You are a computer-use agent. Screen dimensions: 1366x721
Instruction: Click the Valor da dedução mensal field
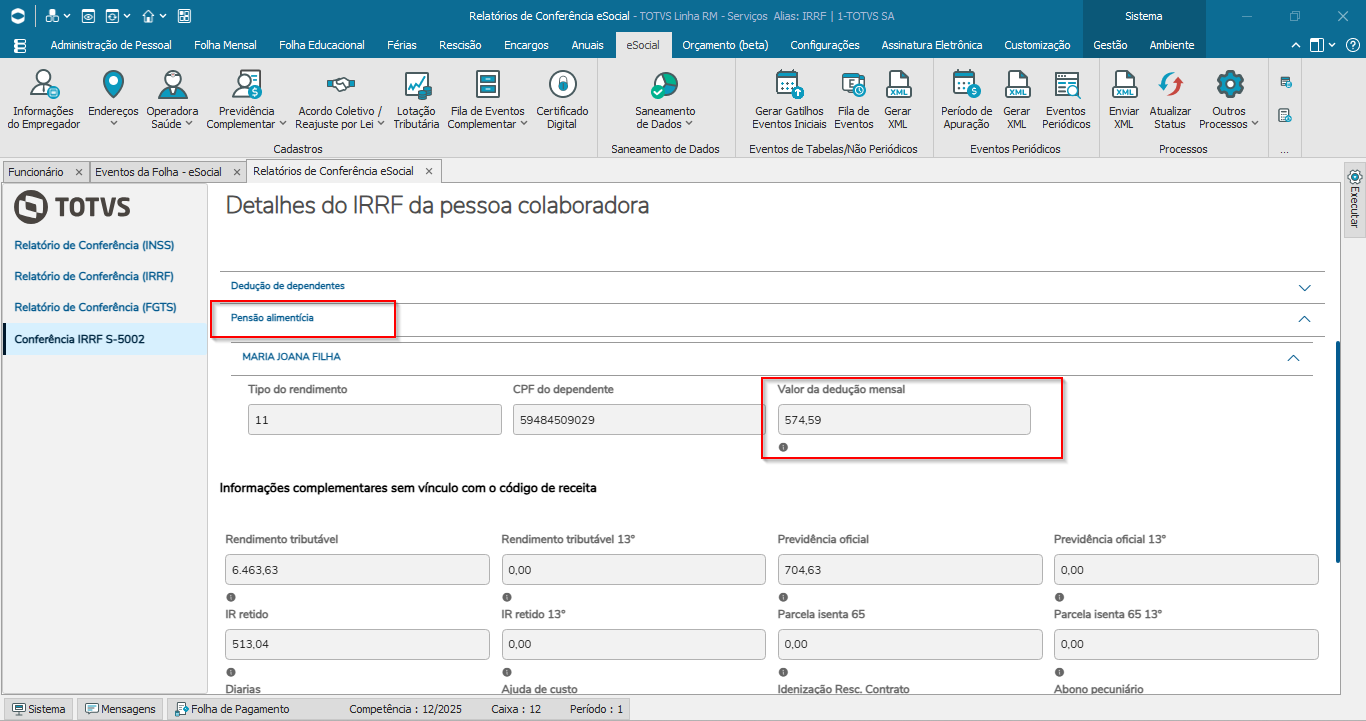(904, 420)
